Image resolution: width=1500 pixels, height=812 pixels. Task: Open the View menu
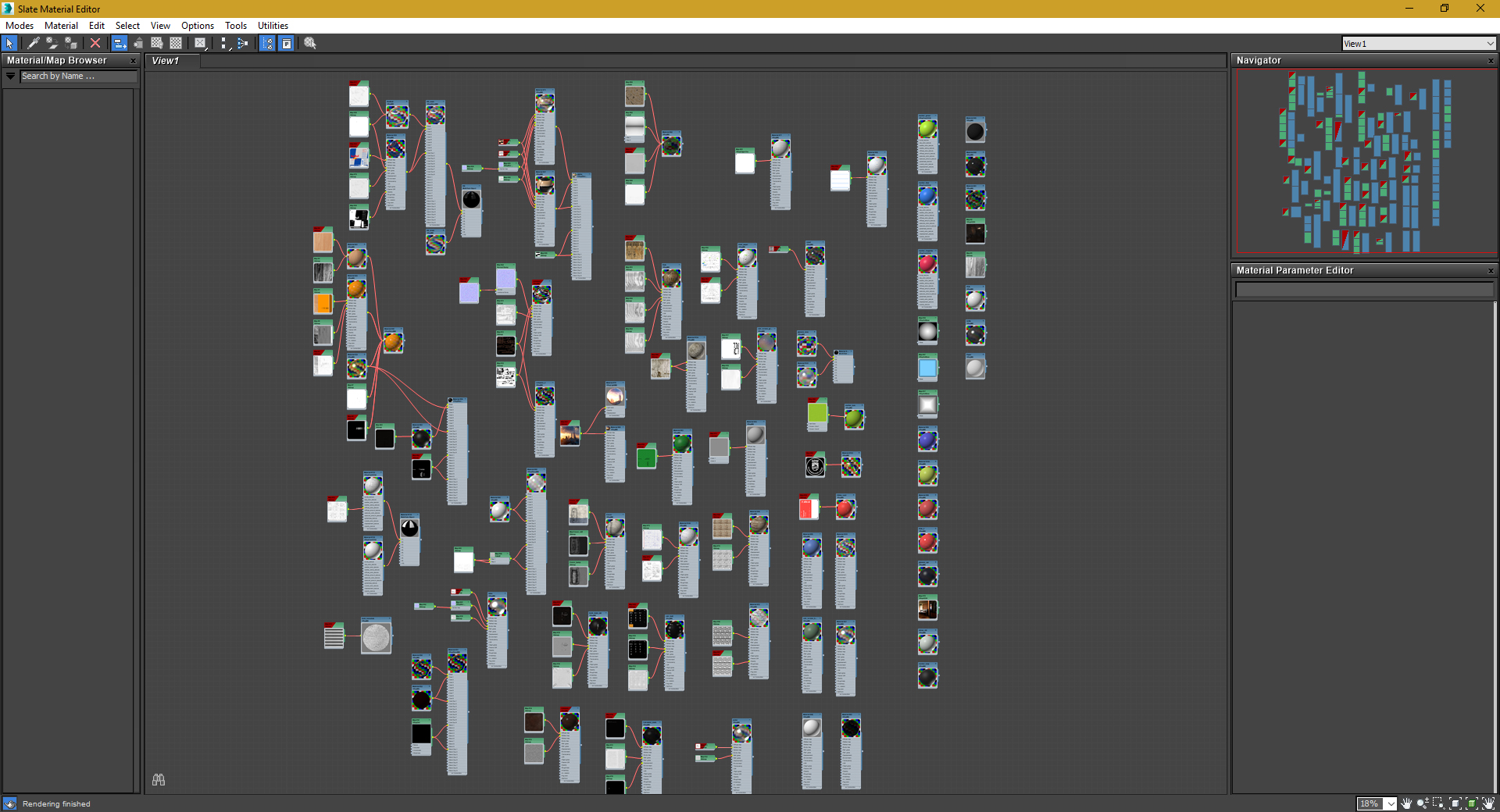[x=160, y=26]
